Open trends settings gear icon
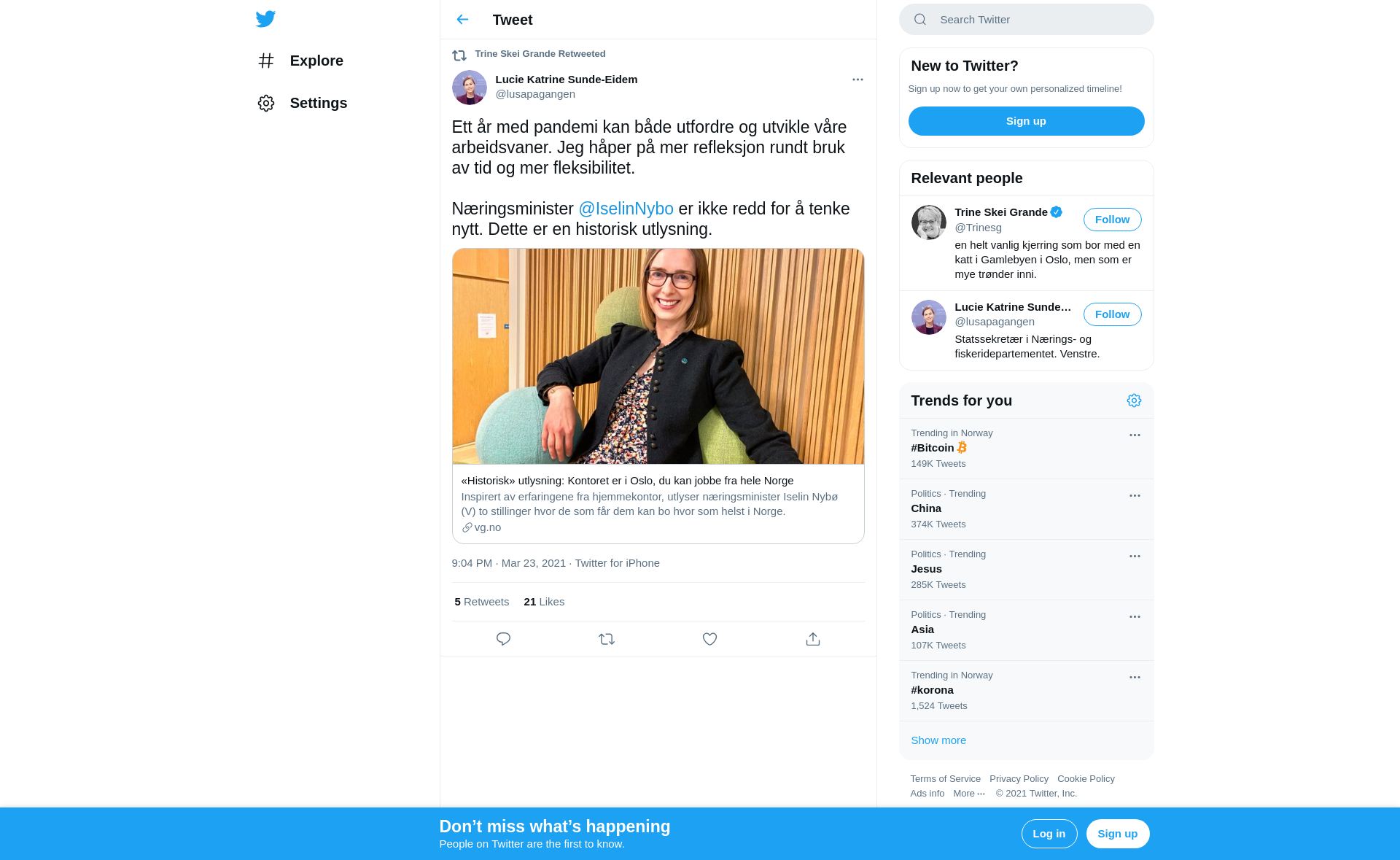Screen dimensions: 1400x860 point(1134,400)
